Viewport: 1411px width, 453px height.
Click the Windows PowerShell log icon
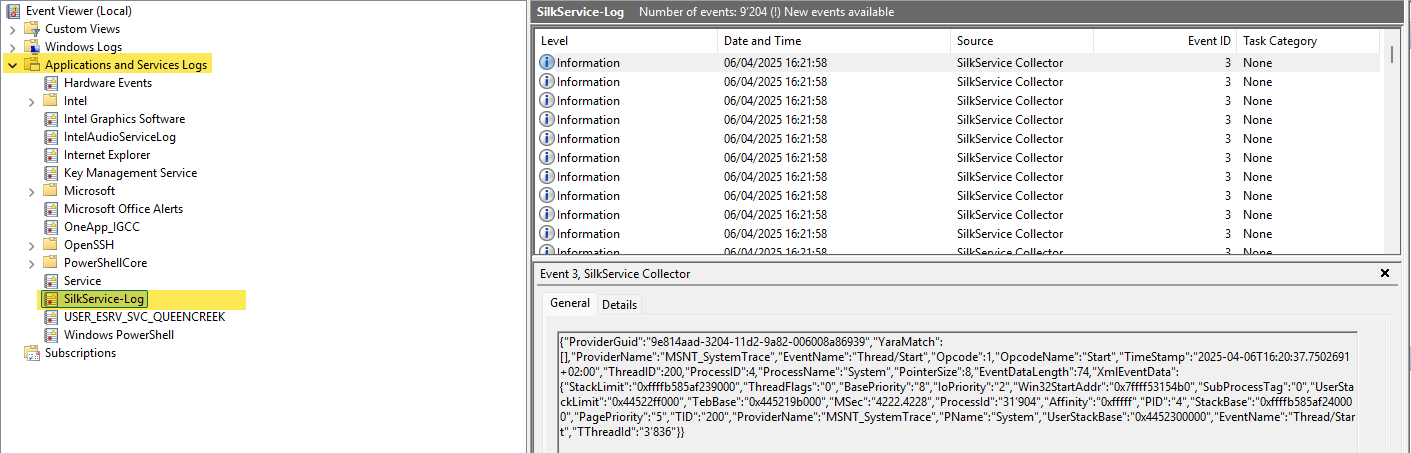point(52,335)
